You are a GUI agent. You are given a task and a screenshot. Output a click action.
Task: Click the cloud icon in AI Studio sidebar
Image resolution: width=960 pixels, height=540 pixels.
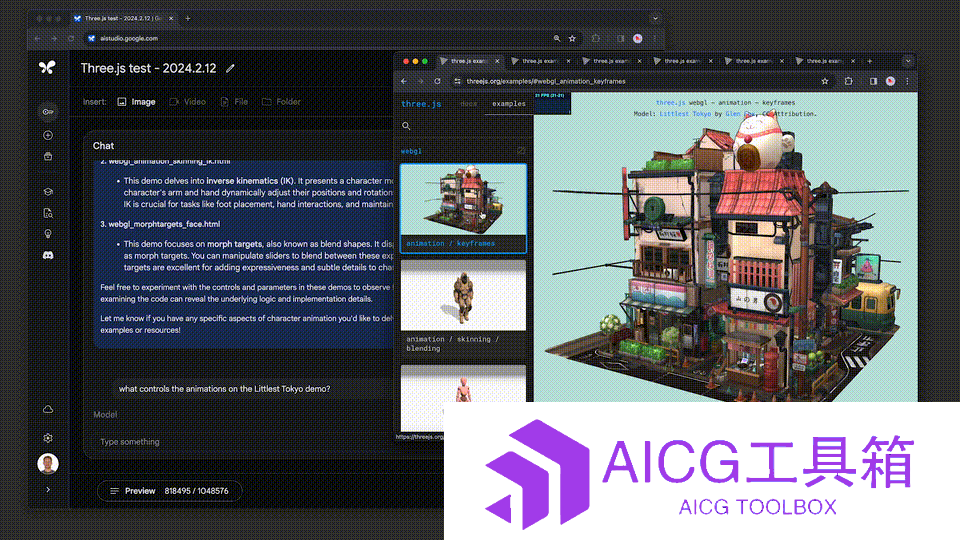(48, 409)
